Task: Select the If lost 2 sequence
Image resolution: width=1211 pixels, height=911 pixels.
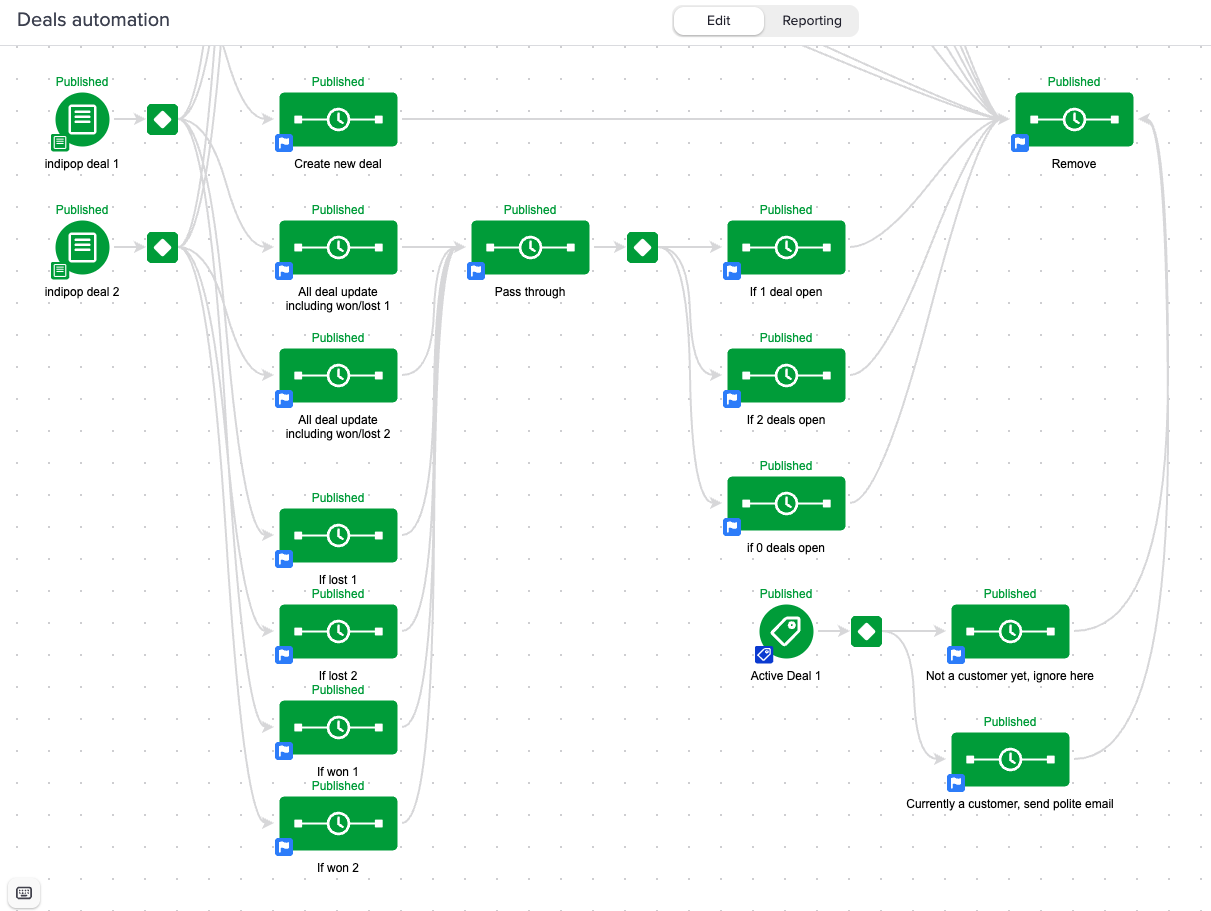Action: pos(338,632)
